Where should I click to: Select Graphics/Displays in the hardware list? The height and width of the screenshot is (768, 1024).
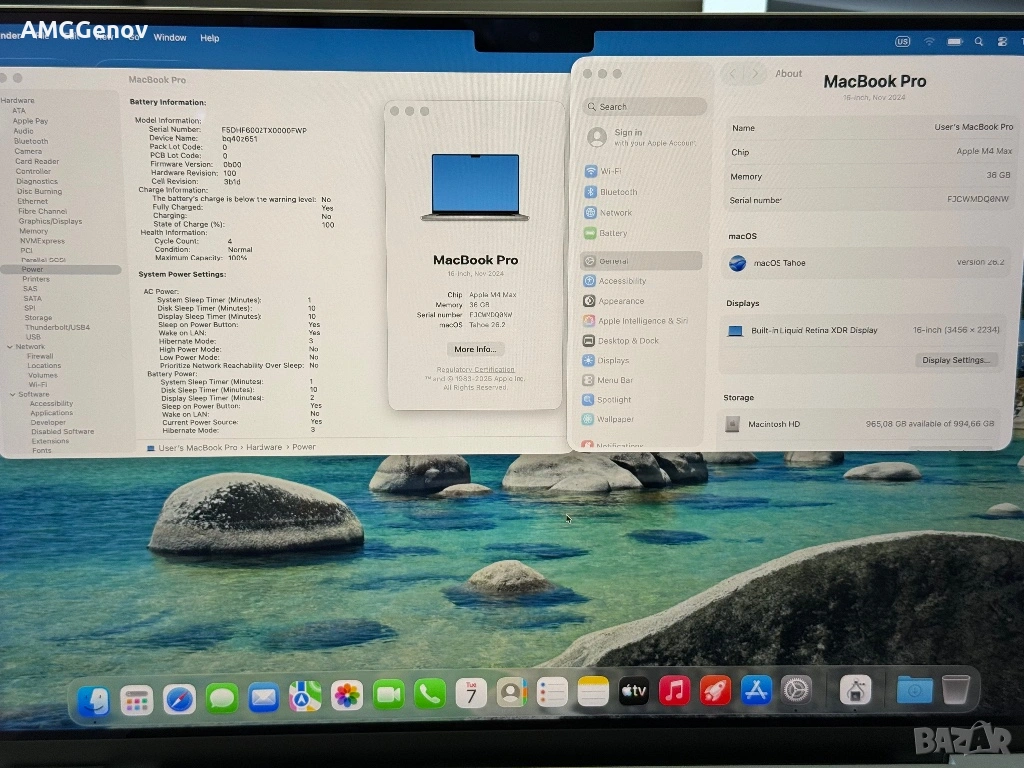pos(50,221)
